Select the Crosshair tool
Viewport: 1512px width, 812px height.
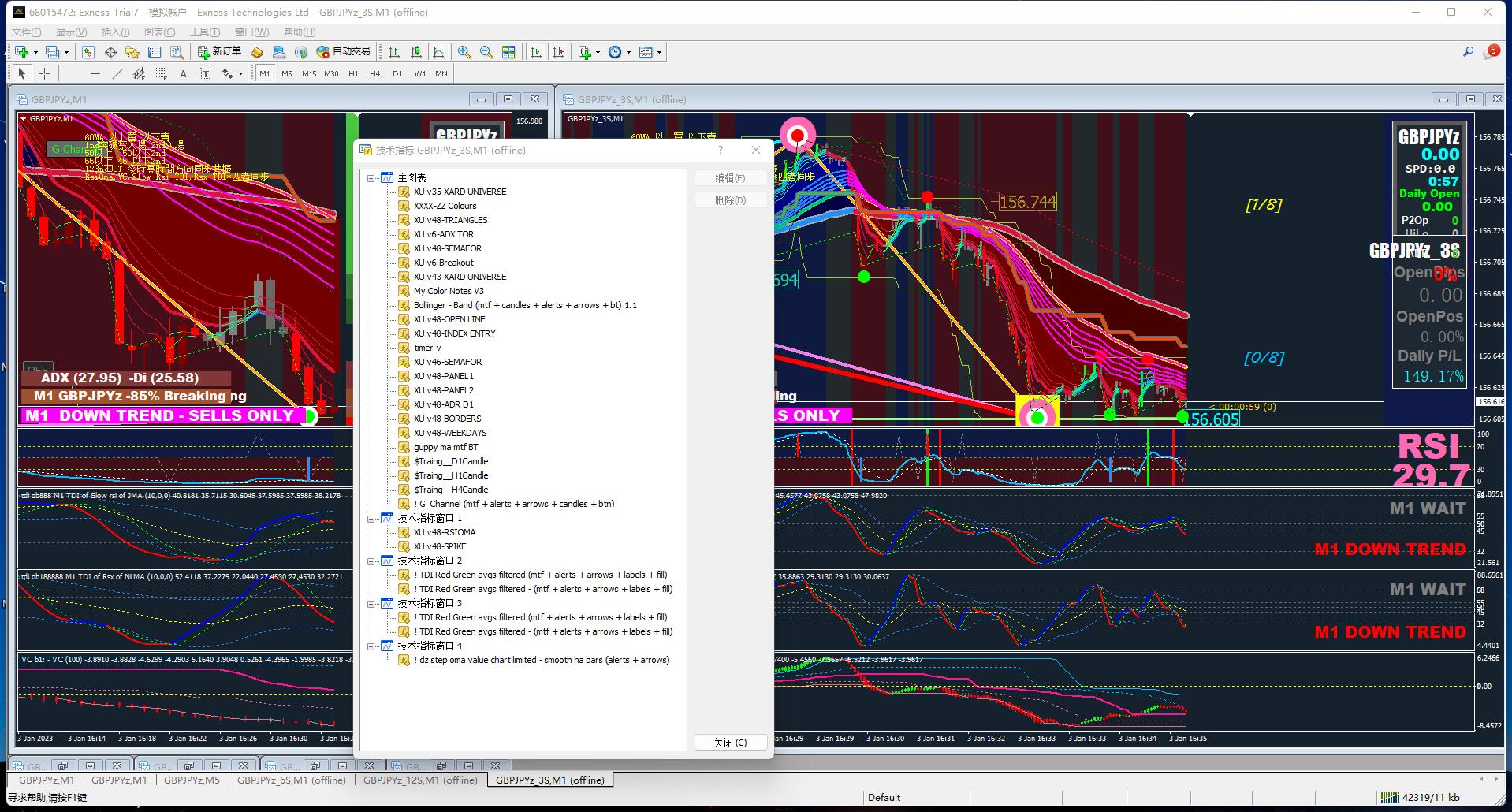coord(45,73)
